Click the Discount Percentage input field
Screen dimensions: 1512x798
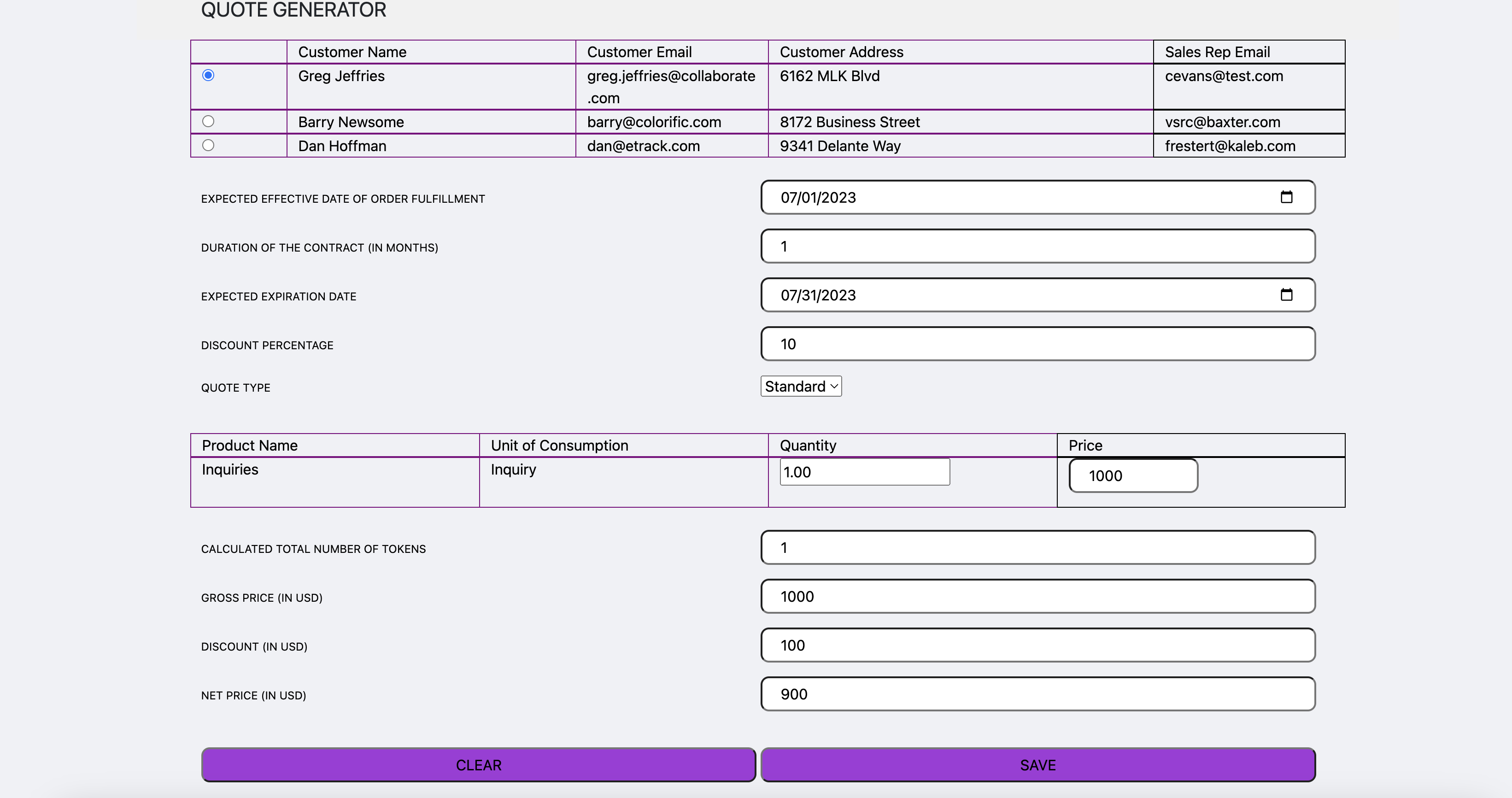1037,344
